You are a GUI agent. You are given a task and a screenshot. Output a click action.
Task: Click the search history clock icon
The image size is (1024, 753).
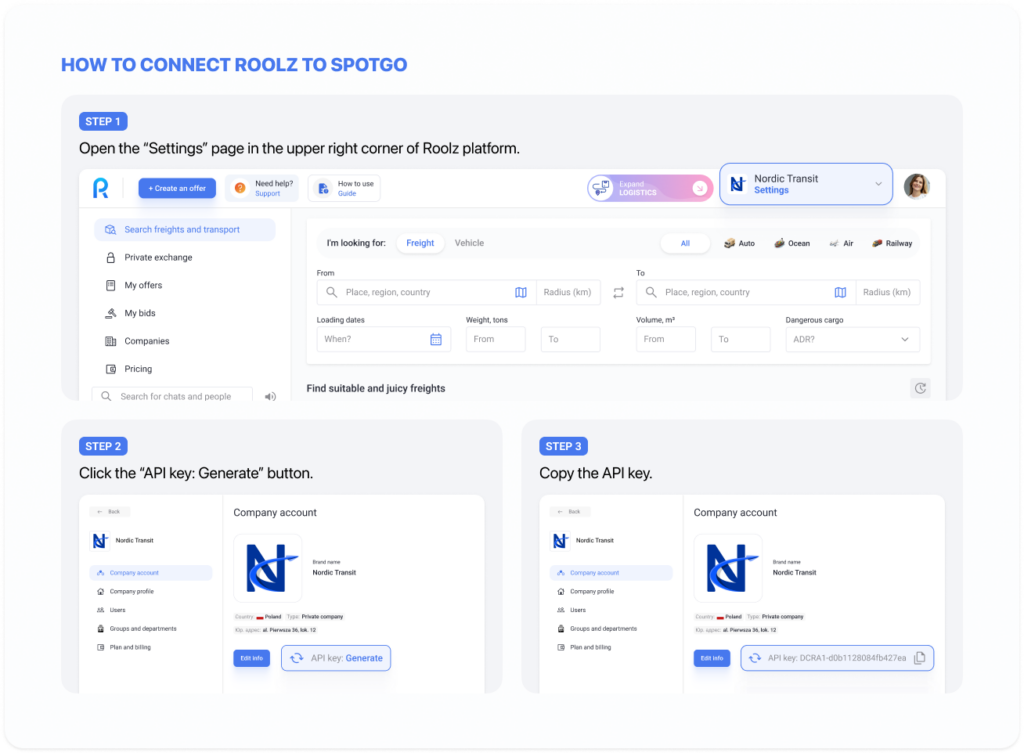pos(920,388)
